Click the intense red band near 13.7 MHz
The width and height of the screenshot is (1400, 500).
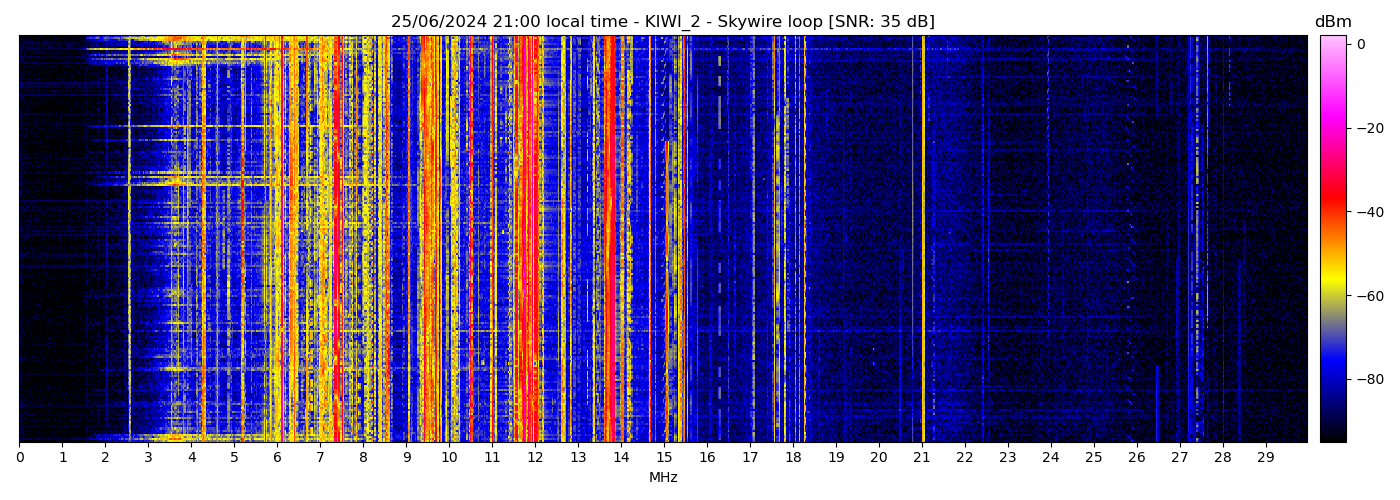pos(609,240)
